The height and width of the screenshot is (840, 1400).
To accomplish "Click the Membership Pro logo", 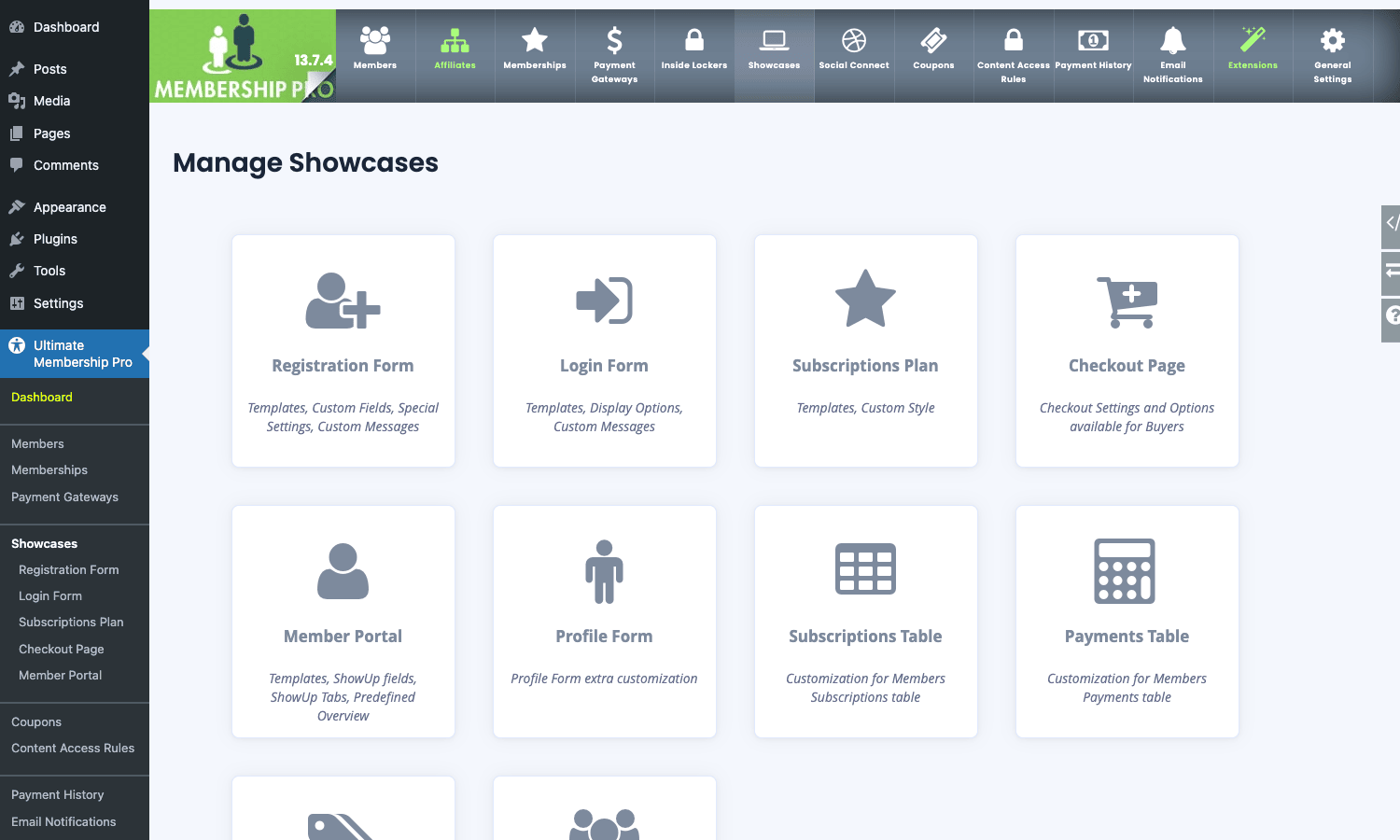I will point(243,56).
